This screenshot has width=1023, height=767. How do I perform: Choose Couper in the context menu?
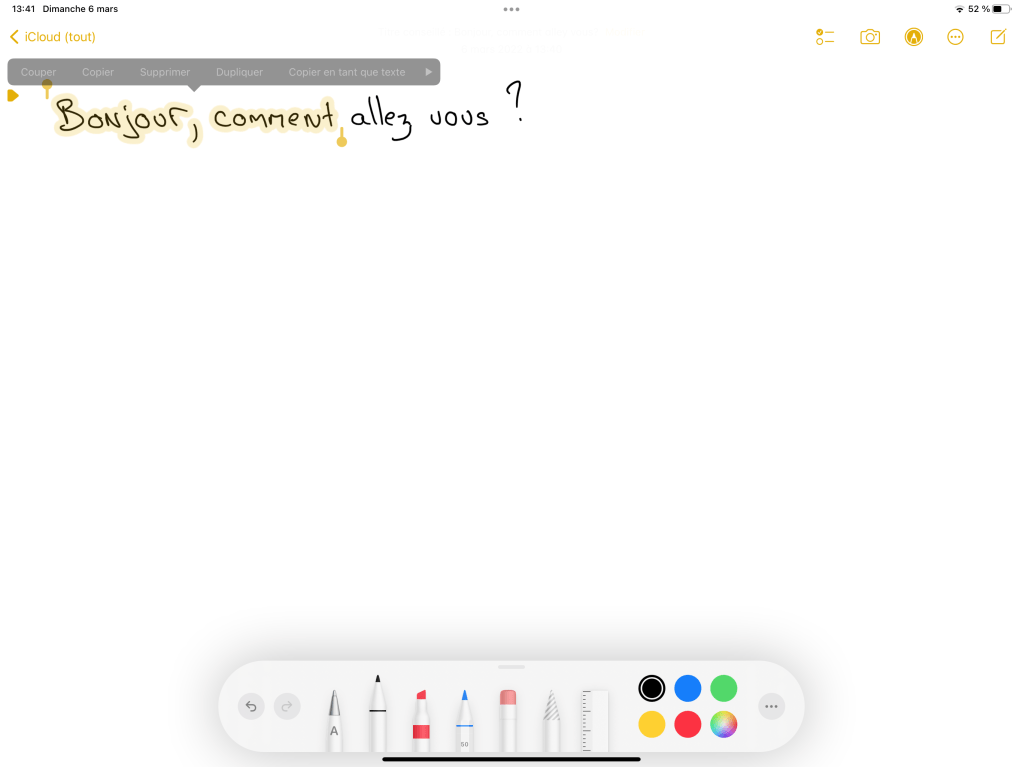38,72
